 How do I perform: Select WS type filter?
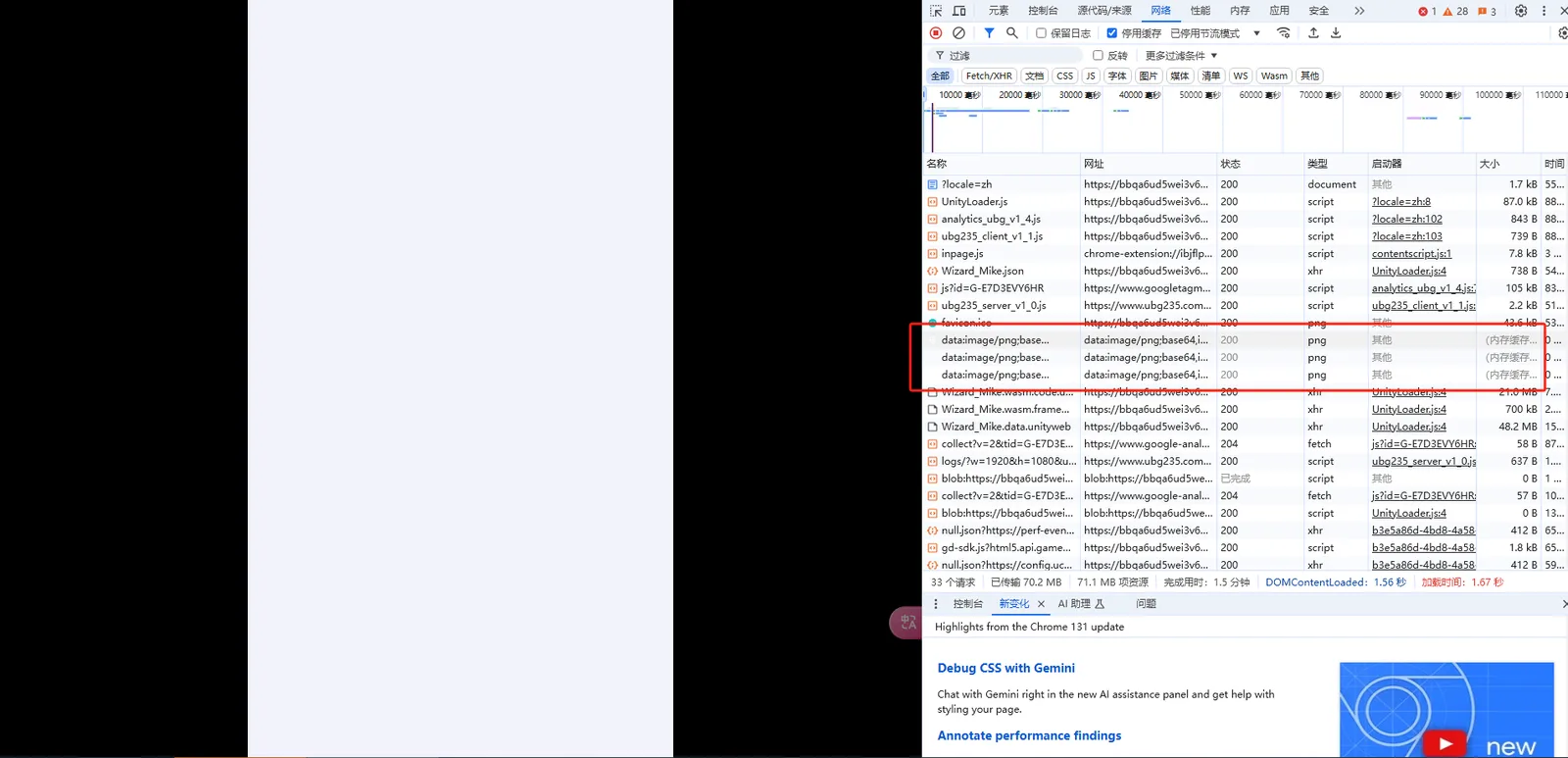pos(1241,76)
